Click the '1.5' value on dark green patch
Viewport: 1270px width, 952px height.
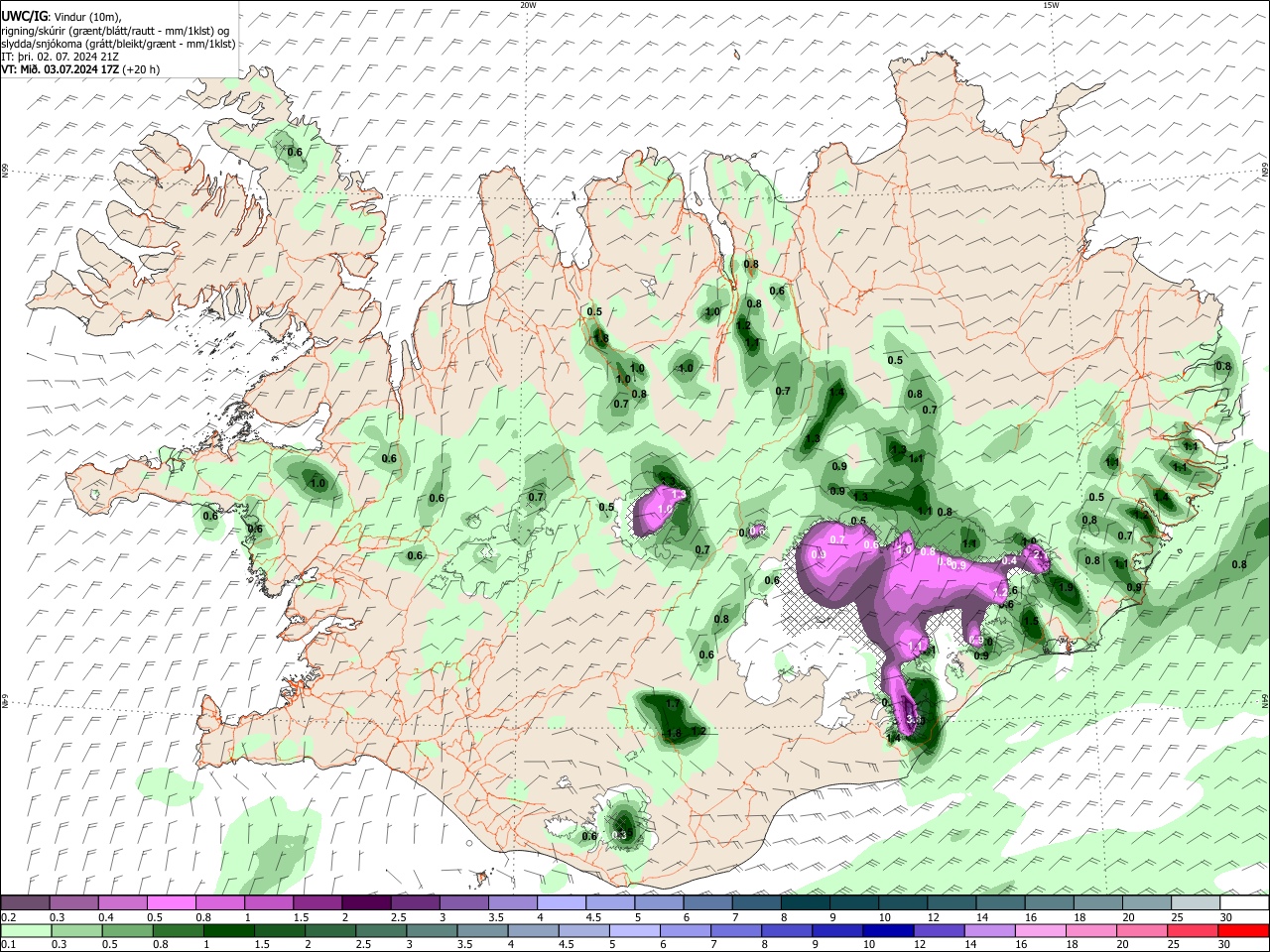(1030, 622)
